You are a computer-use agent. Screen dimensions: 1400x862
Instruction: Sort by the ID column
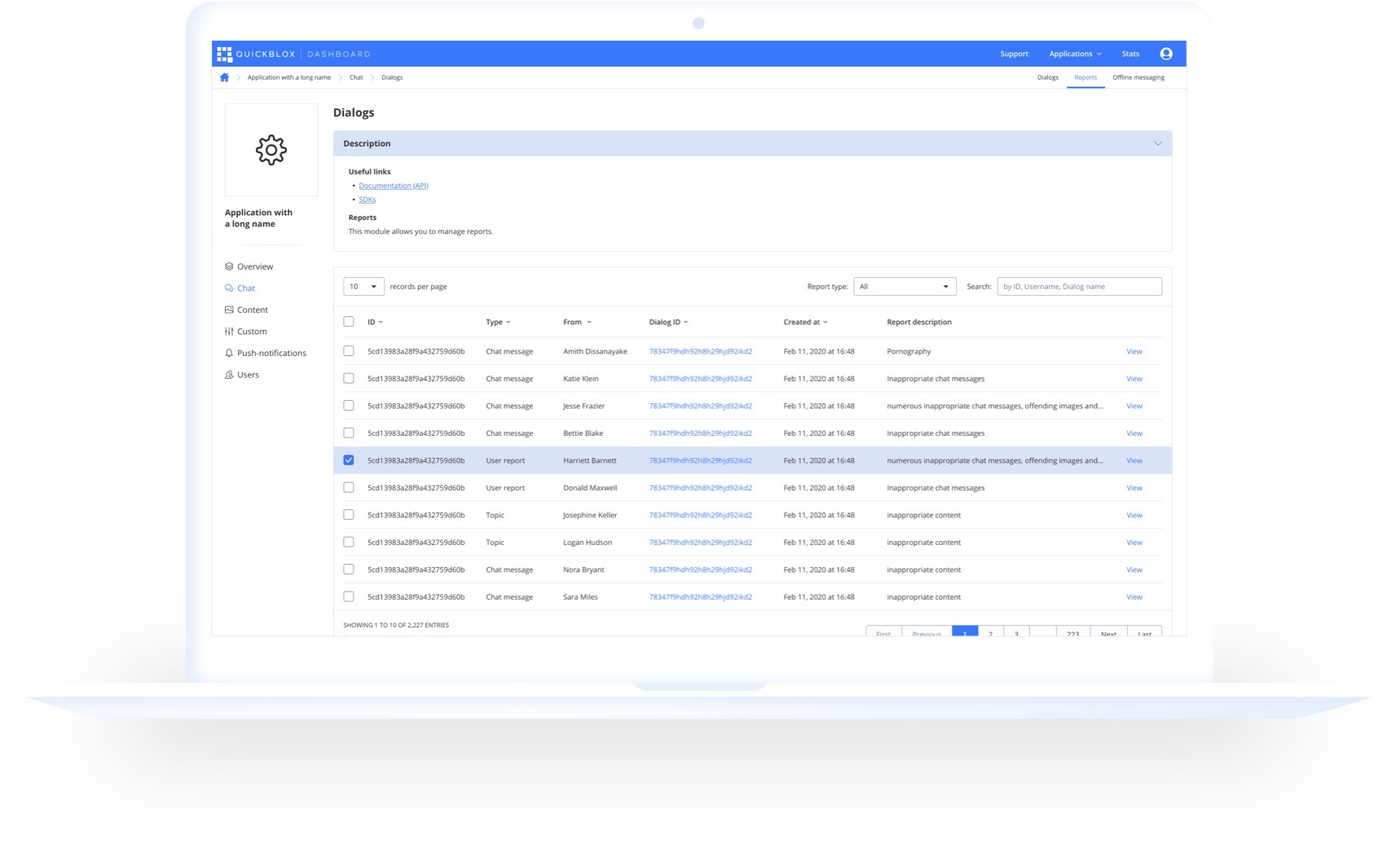pyautogui.click(x=375, y=322)
